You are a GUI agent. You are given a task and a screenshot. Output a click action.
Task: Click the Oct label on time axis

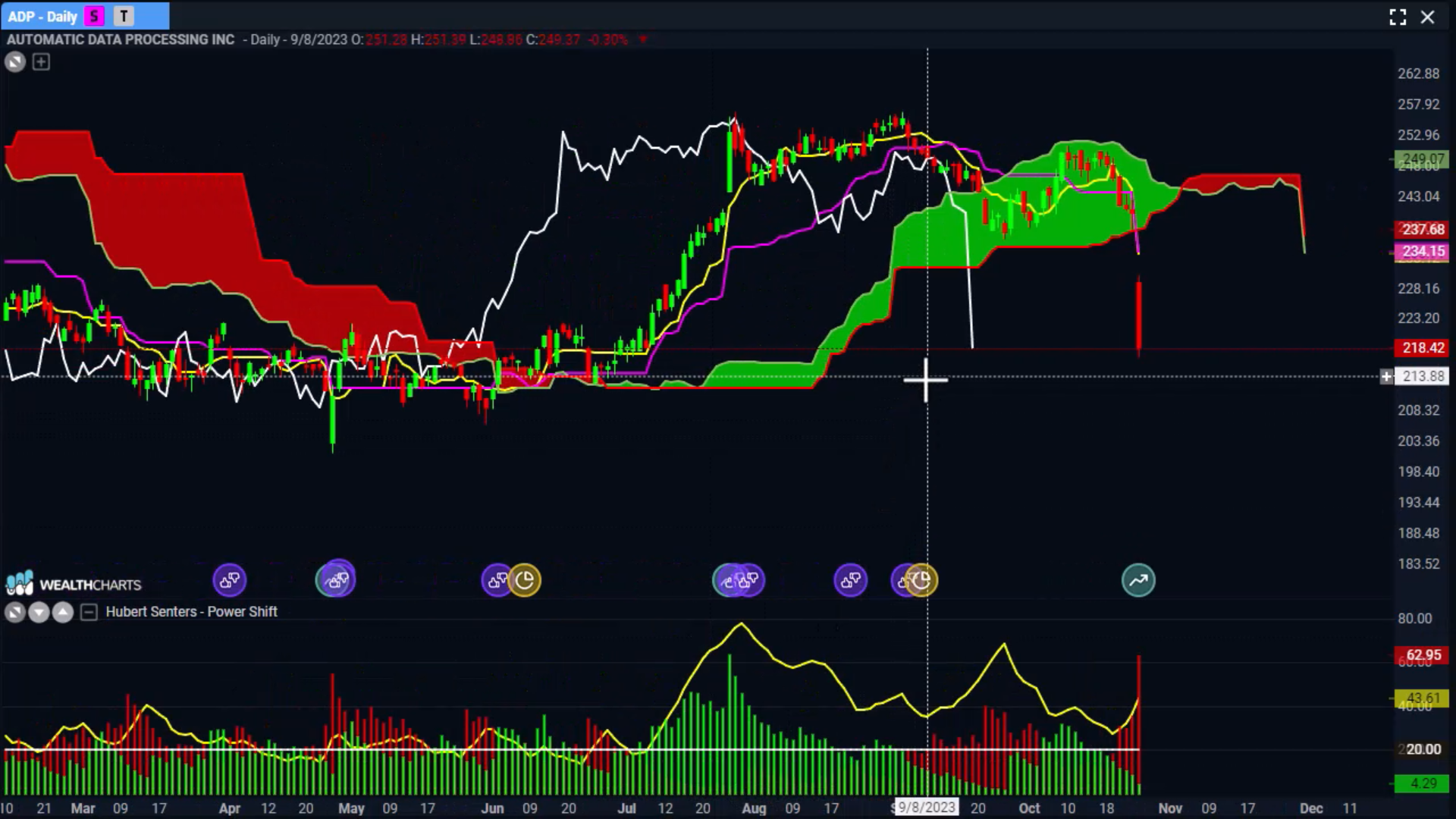[1029, 808]
